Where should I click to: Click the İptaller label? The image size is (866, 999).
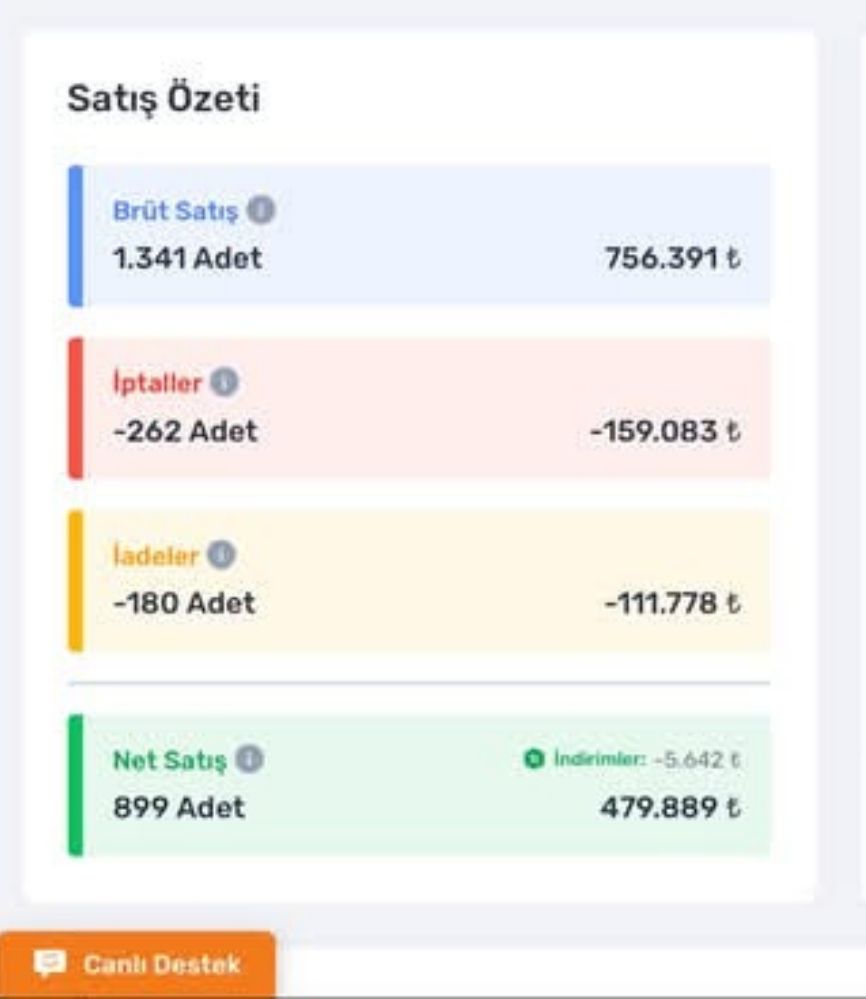click(x=157, y=383)
